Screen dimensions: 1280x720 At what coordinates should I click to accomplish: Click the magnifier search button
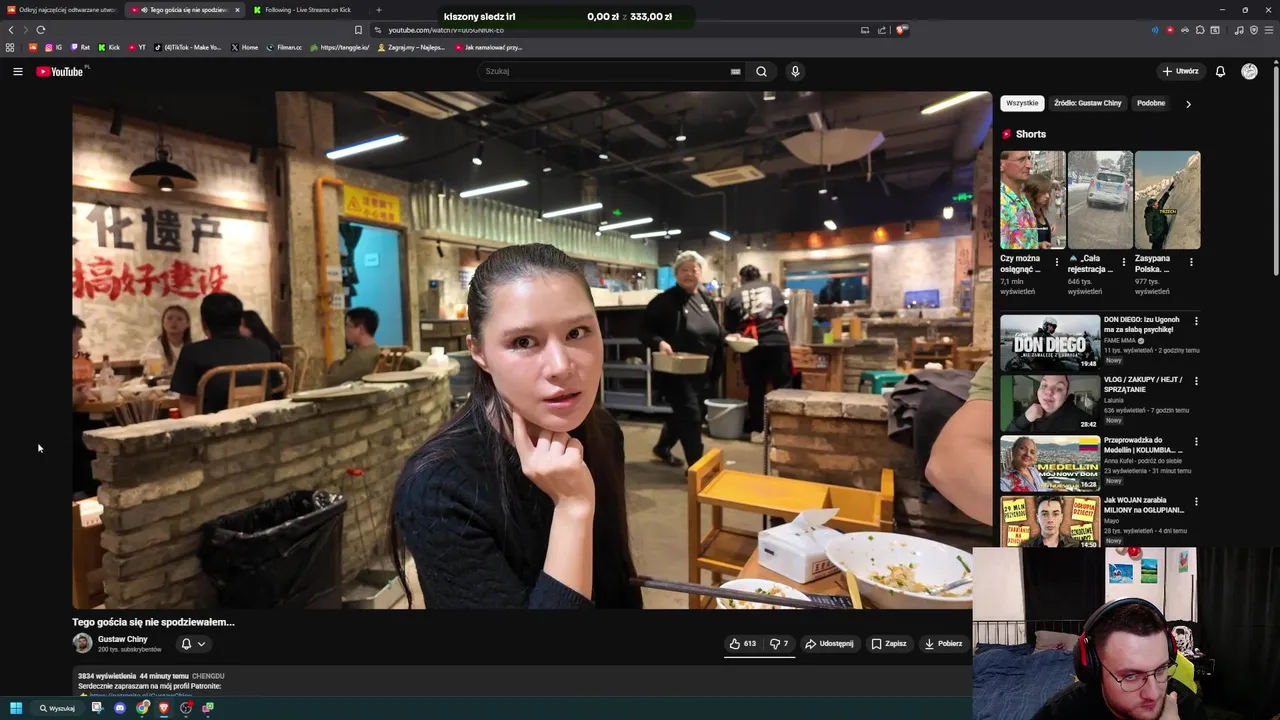tap(761, 71)
